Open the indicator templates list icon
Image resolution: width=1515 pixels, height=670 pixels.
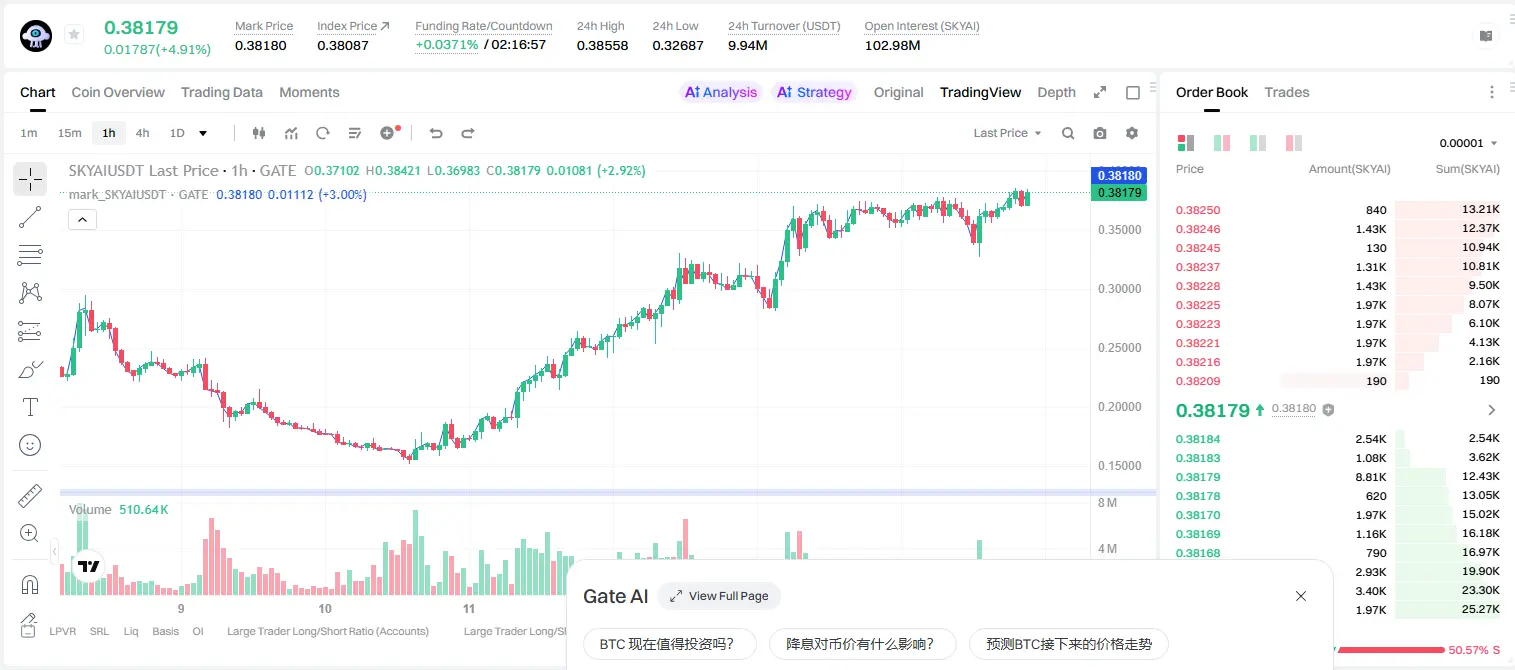click(x=355, y=133)
